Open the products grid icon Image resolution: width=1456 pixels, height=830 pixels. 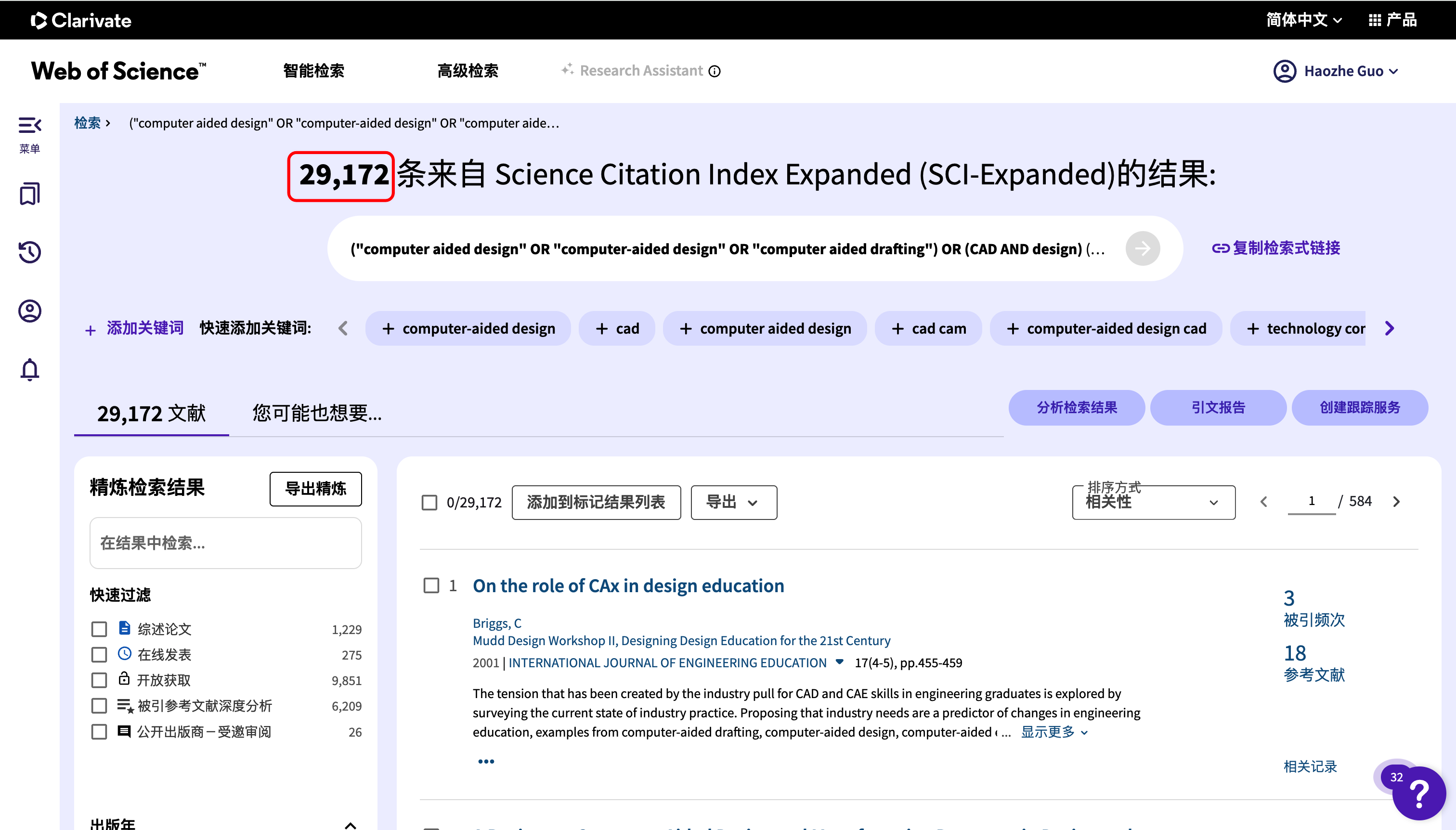[x=1375, y=21]
